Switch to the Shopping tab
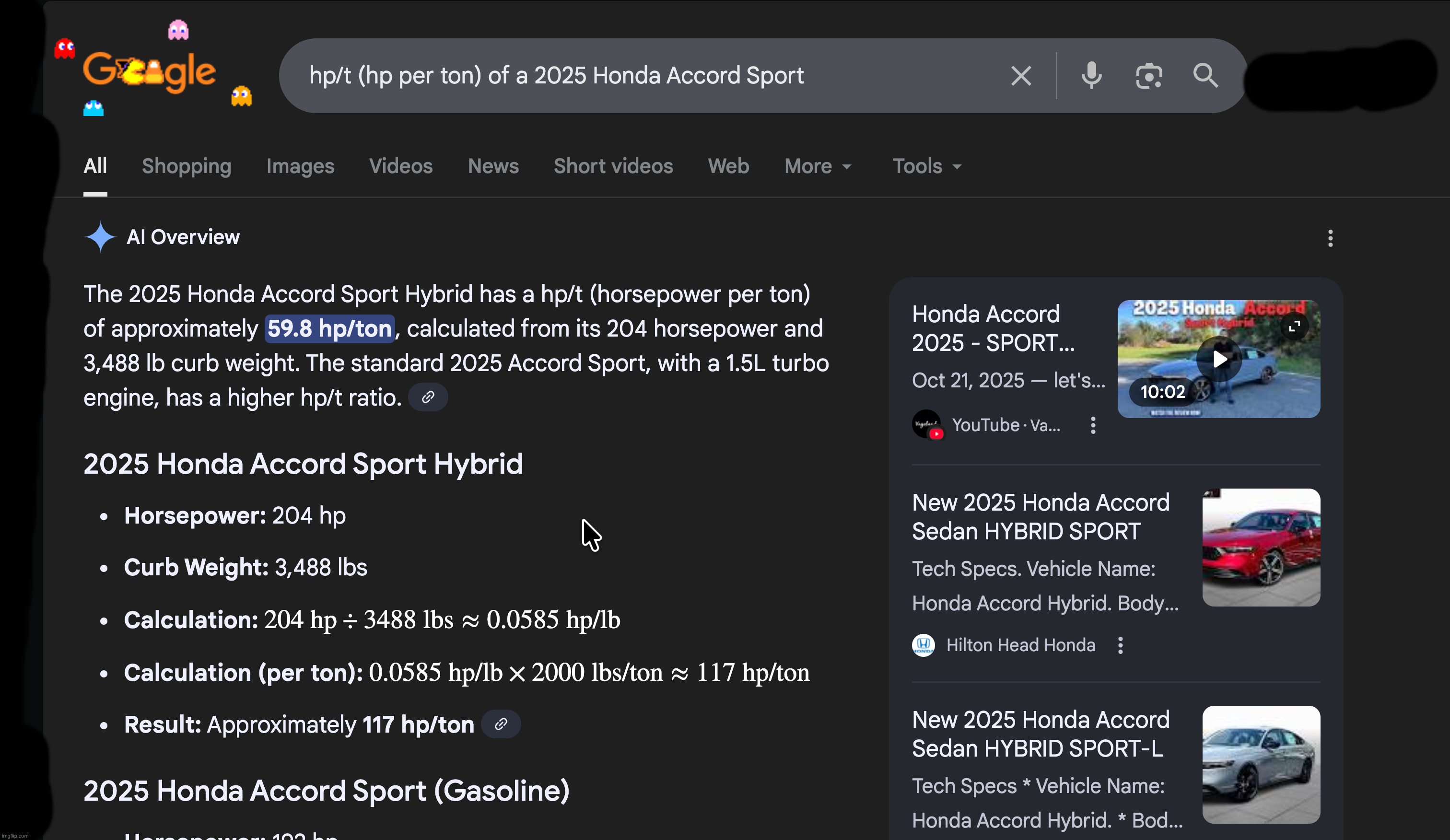The height and width of the screenshot is (840, 1450). [187, 166]
